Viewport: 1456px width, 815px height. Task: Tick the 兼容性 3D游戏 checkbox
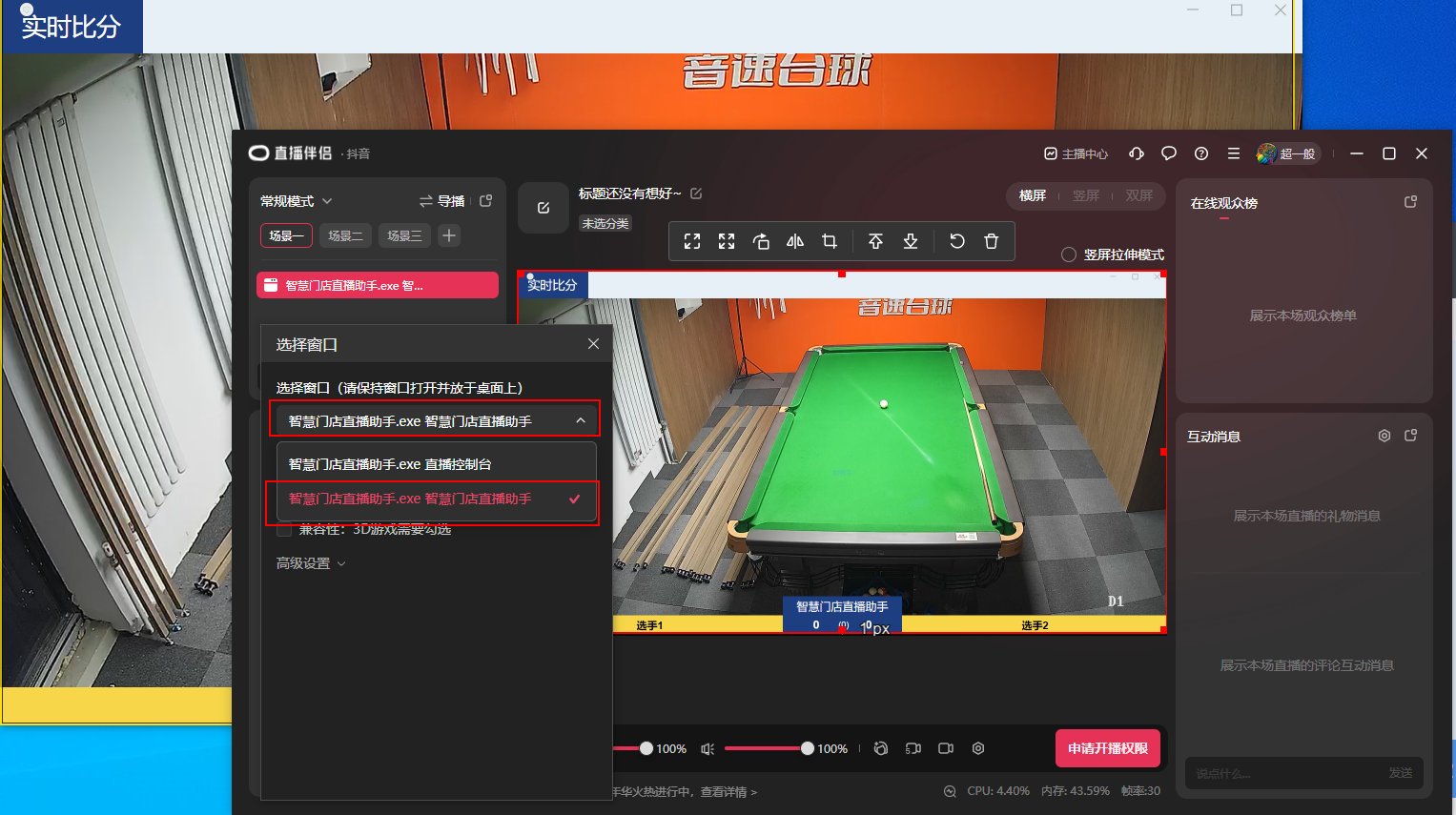coord(284,530)
